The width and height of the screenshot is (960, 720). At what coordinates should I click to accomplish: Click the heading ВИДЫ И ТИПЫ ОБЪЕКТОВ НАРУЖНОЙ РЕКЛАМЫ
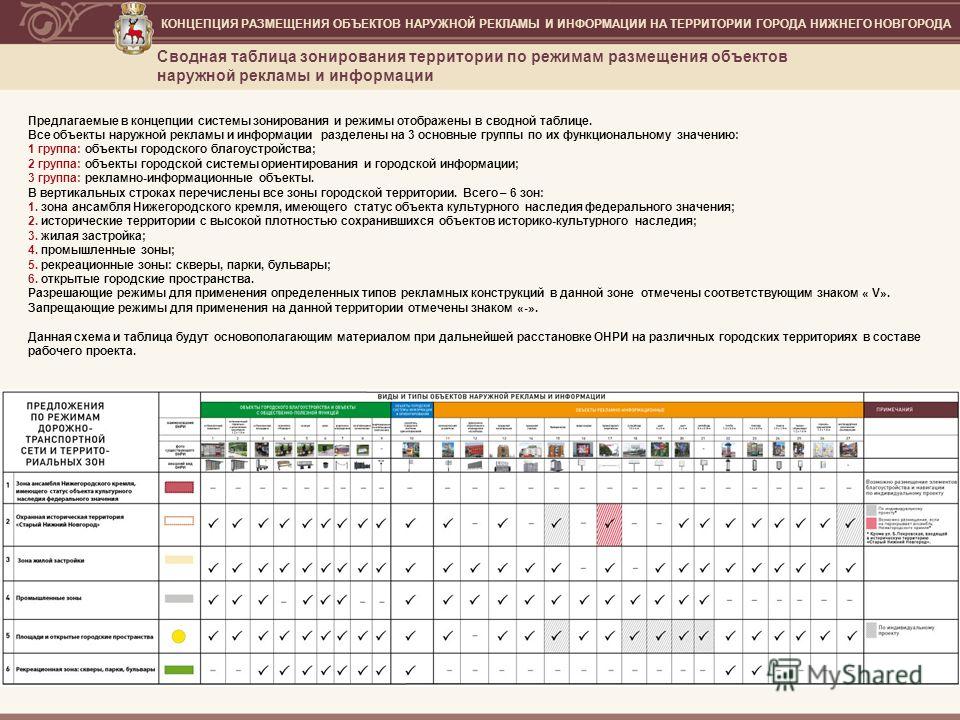point(491,397)
